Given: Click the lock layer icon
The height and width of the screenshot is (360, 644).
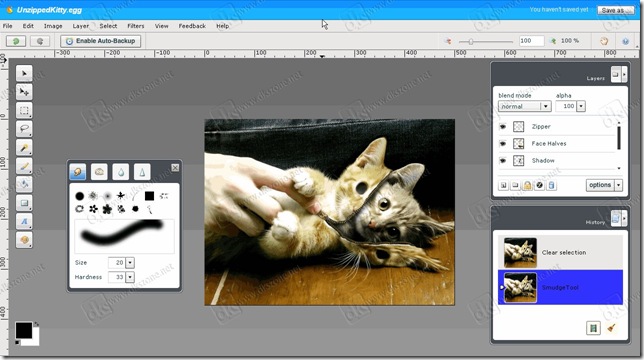Looking at the screenshot, I should 527,186.
